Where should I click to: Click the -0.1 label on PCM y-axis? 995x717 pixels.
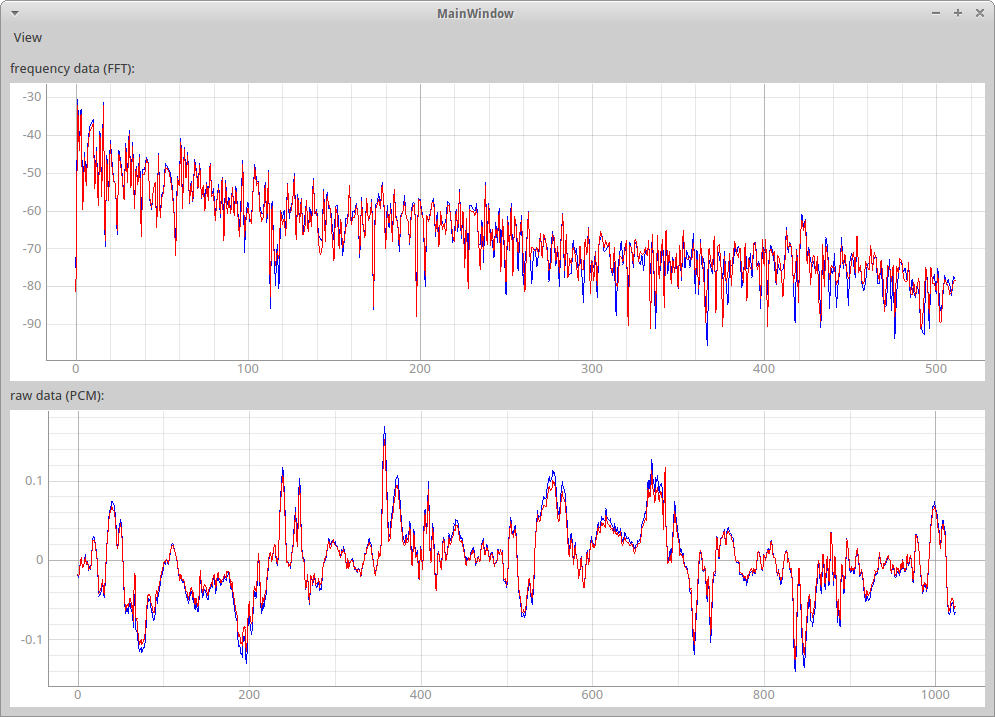click(x=30, y=639)
